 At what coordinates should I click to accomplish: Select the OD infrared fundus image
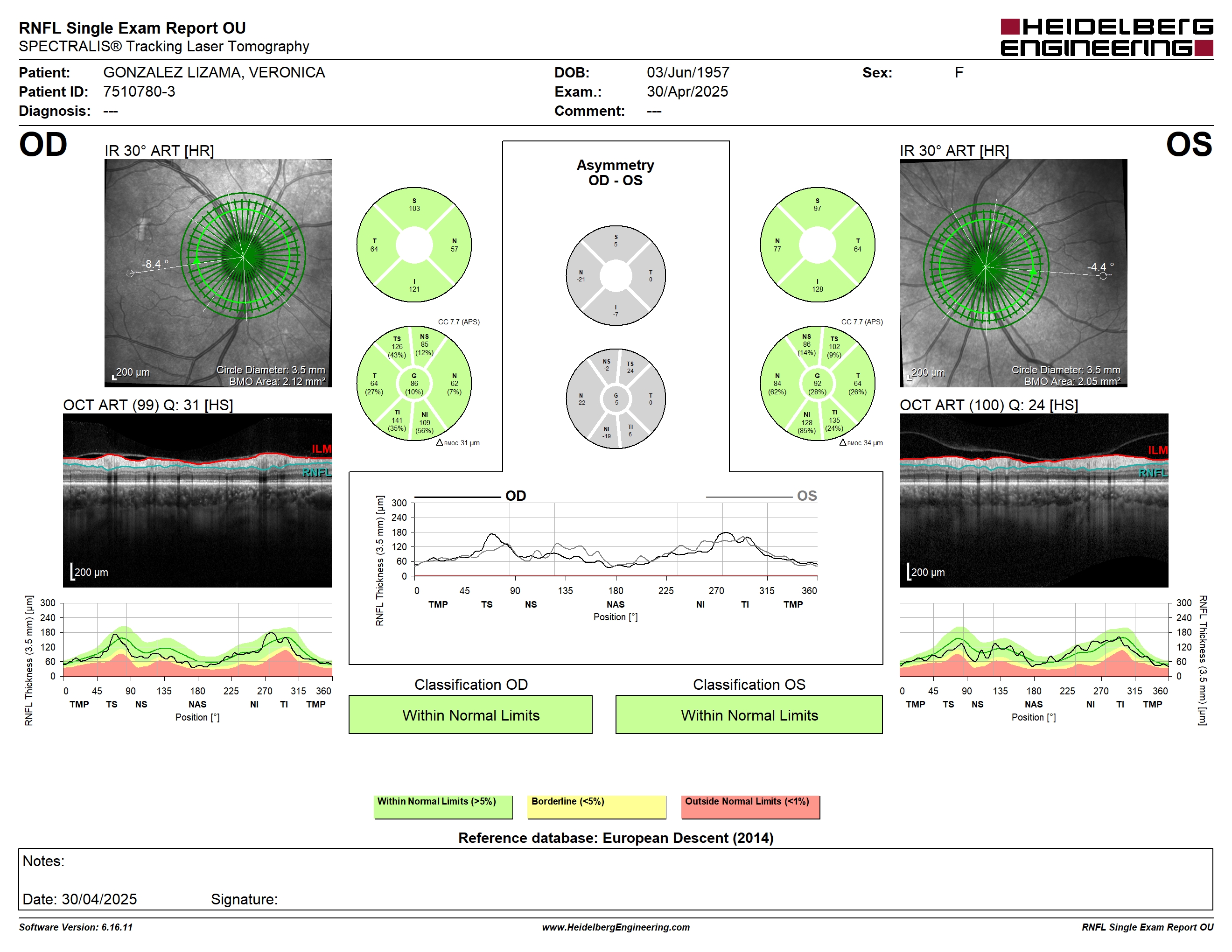click(x=218, y=273)
